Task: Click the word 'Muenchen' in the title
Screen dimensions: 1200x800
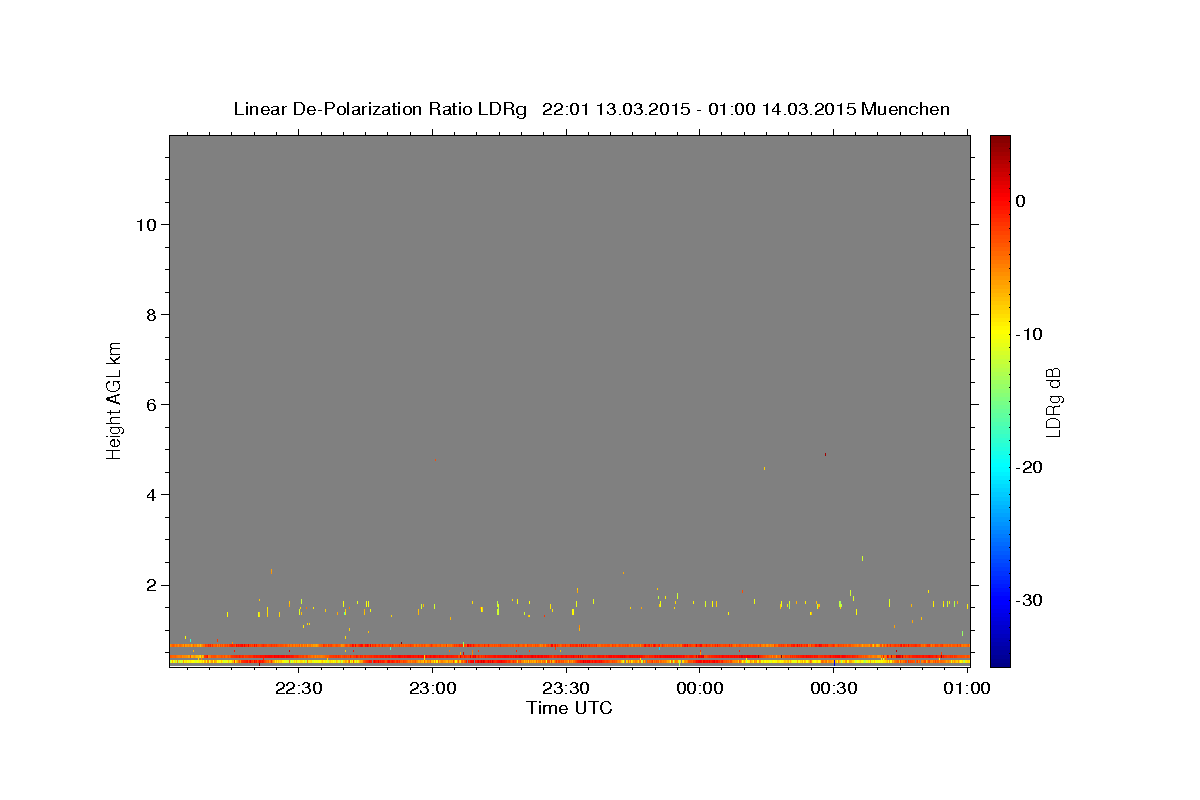Action: click(x=905, y=109)
